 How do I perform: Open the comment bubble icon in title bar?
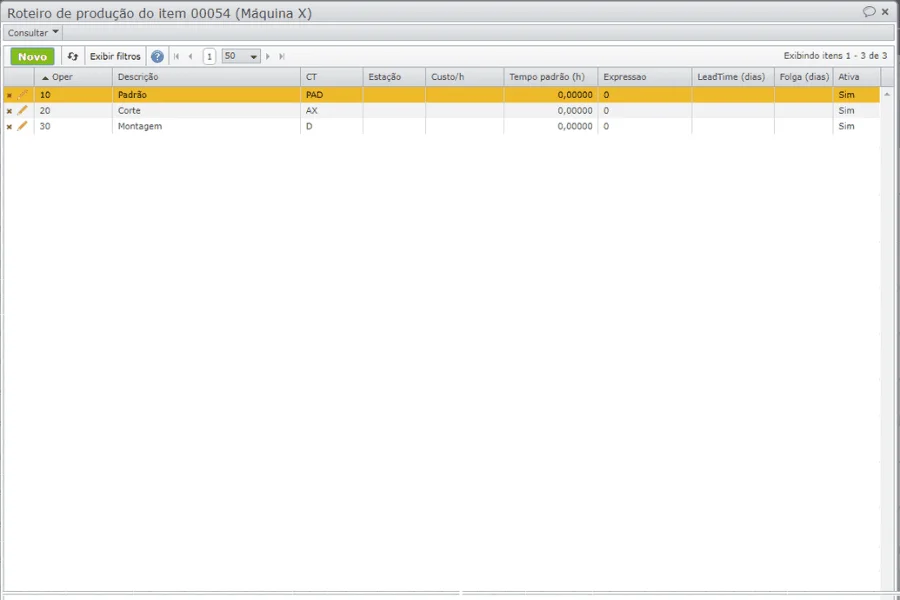click(869, 11)
